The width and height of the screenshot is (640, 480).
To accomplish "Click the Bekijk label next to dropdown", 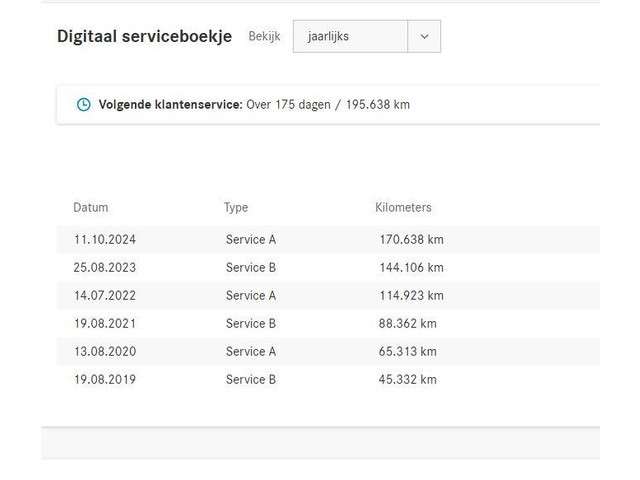I will pyautogui.click(x=264, y=37).
